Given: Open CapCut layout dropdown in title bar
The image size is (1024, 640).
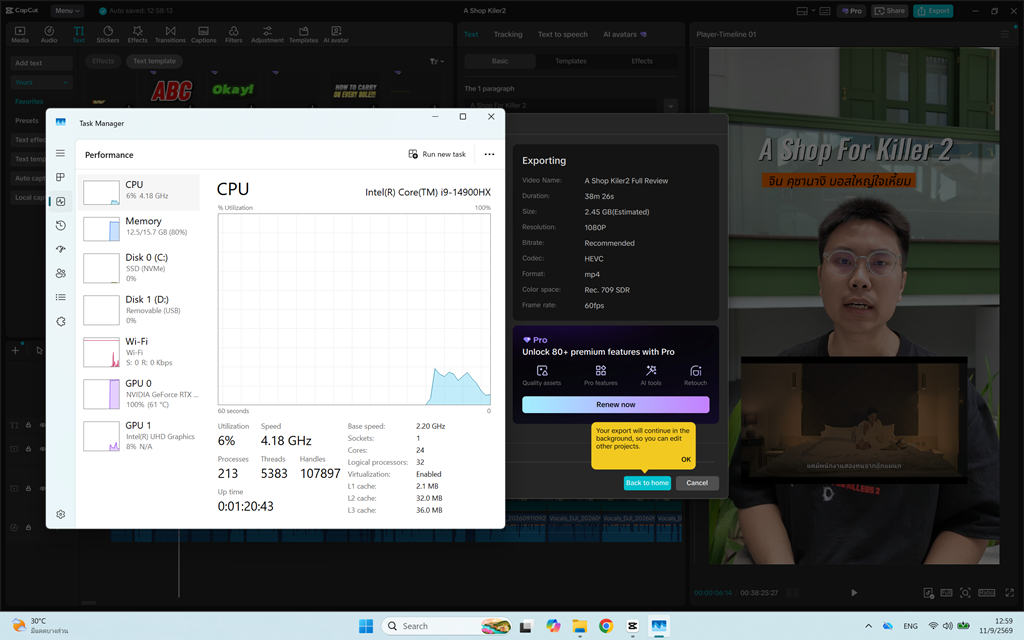Looking at the screenshot, I should (x=806, y=10).
